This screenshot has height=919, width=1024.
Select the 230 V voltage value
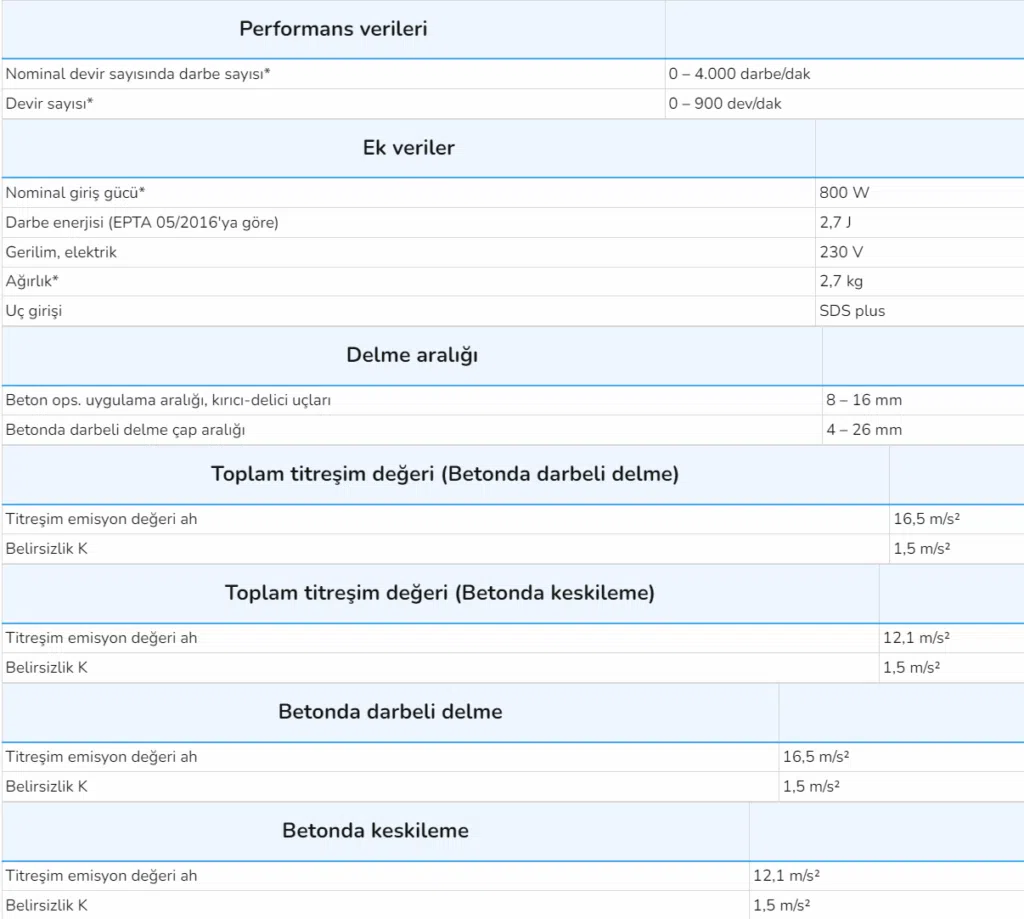[841, 252]
